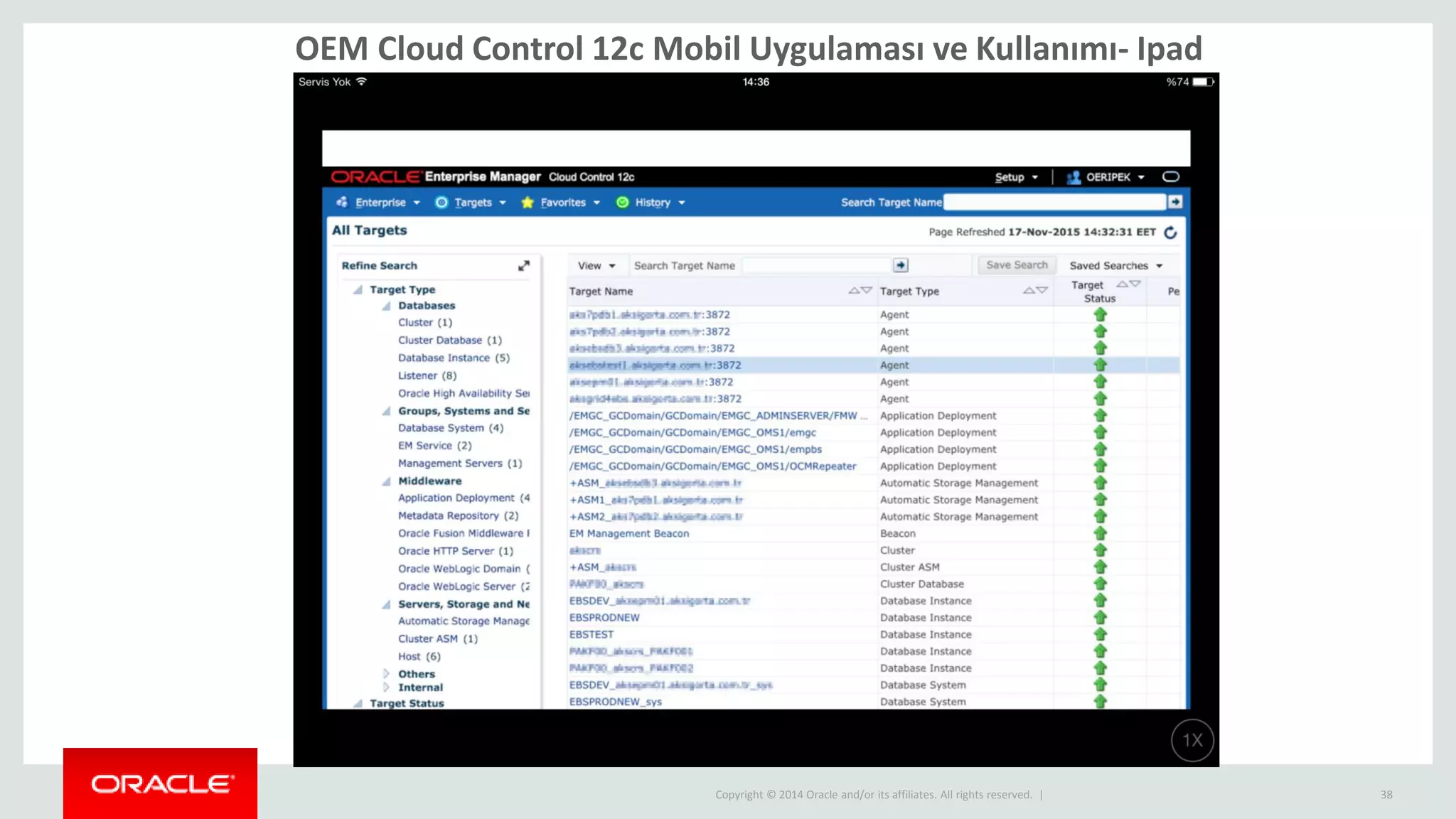Screen dimensions: 1456x819
Task: Collapse the Middleware tree node
Action: (386, 481)
